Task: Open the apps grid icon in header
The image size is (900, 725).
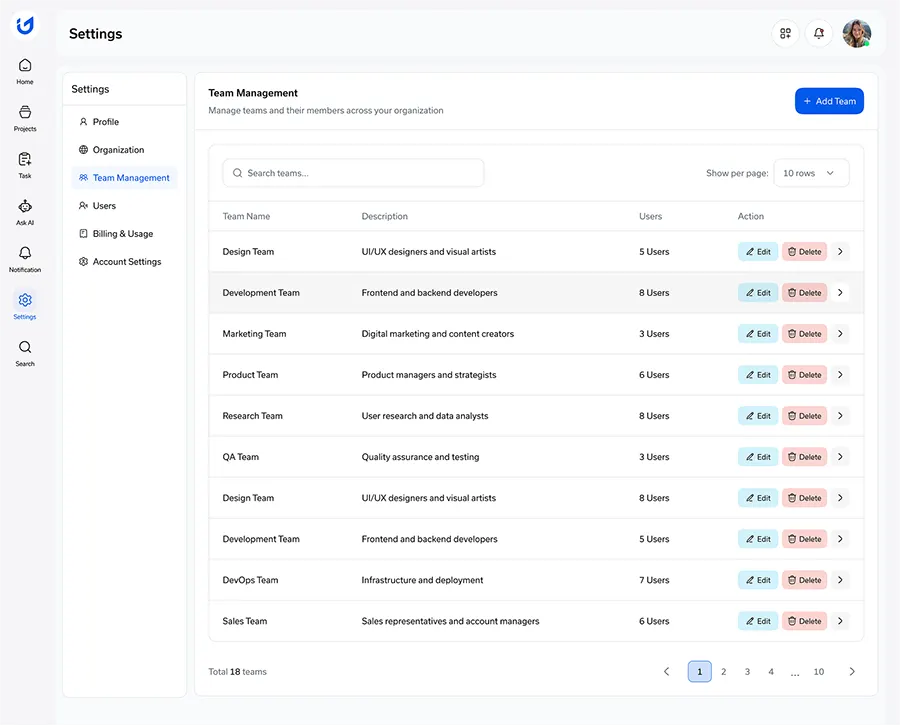Action: pos(785,33)
